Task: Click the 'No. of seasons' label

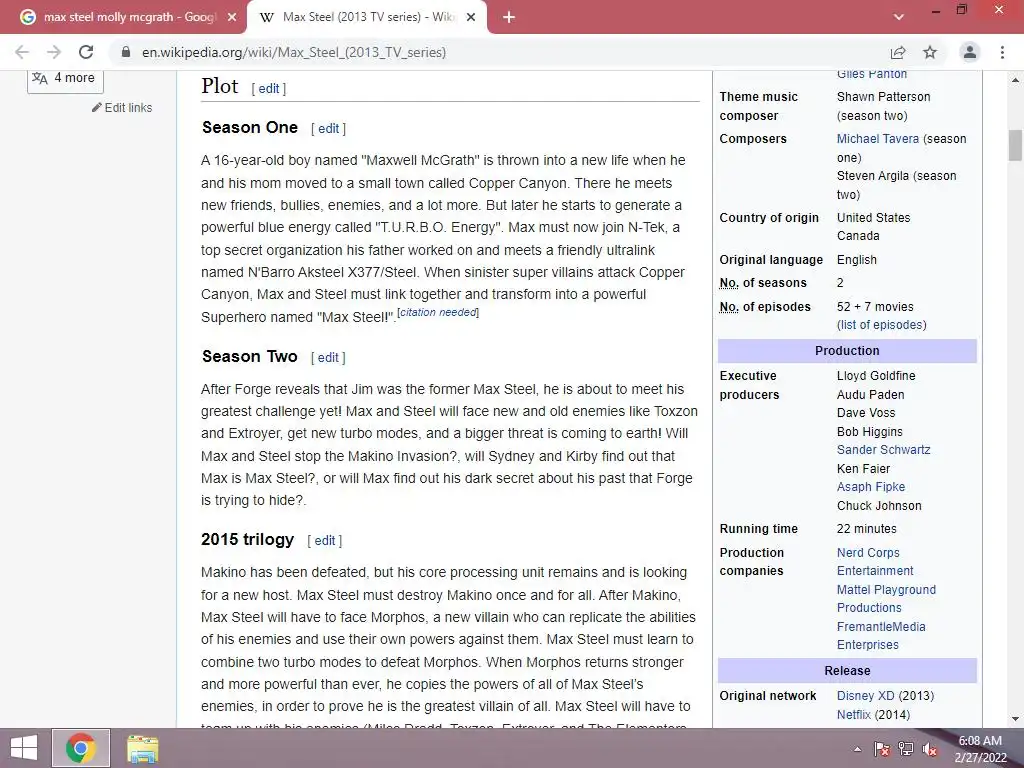Action: click(x=763, y=283)
